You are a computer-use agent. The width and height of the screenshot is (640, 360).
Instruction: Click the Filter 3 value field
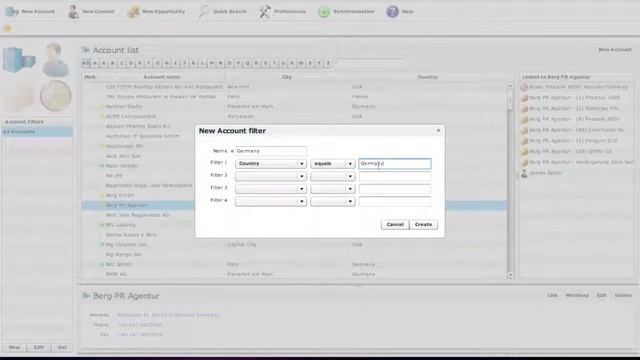(x=395, y=189)
